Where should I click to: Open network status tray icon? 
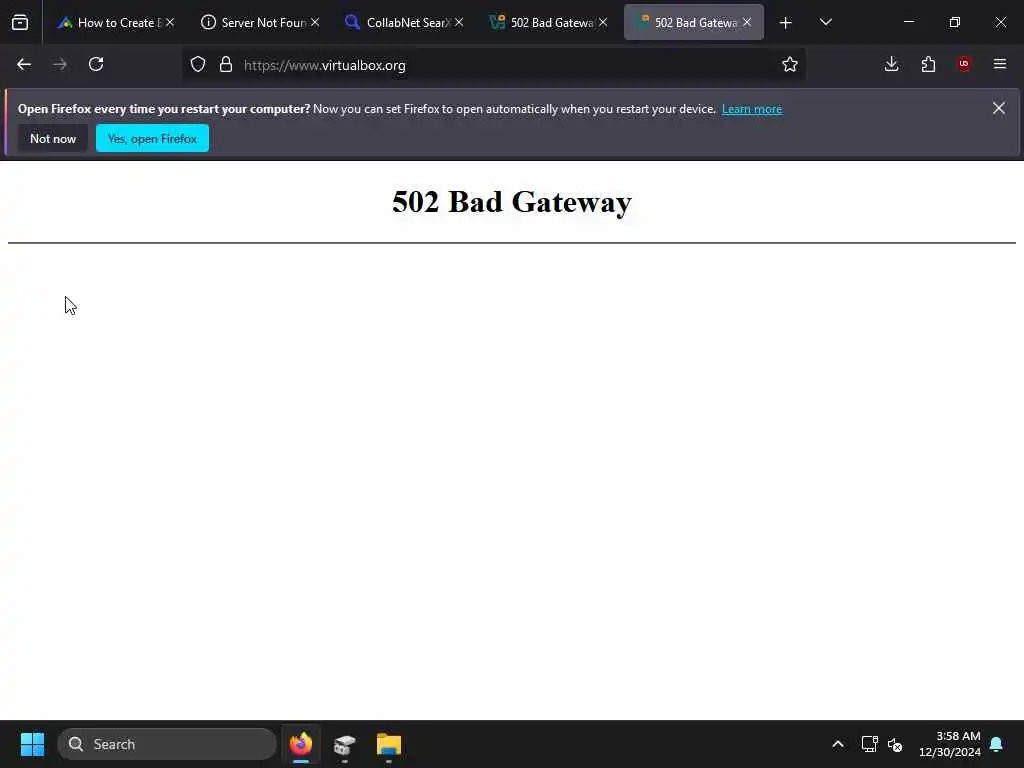pyautogui.click(x=869, y=744)
